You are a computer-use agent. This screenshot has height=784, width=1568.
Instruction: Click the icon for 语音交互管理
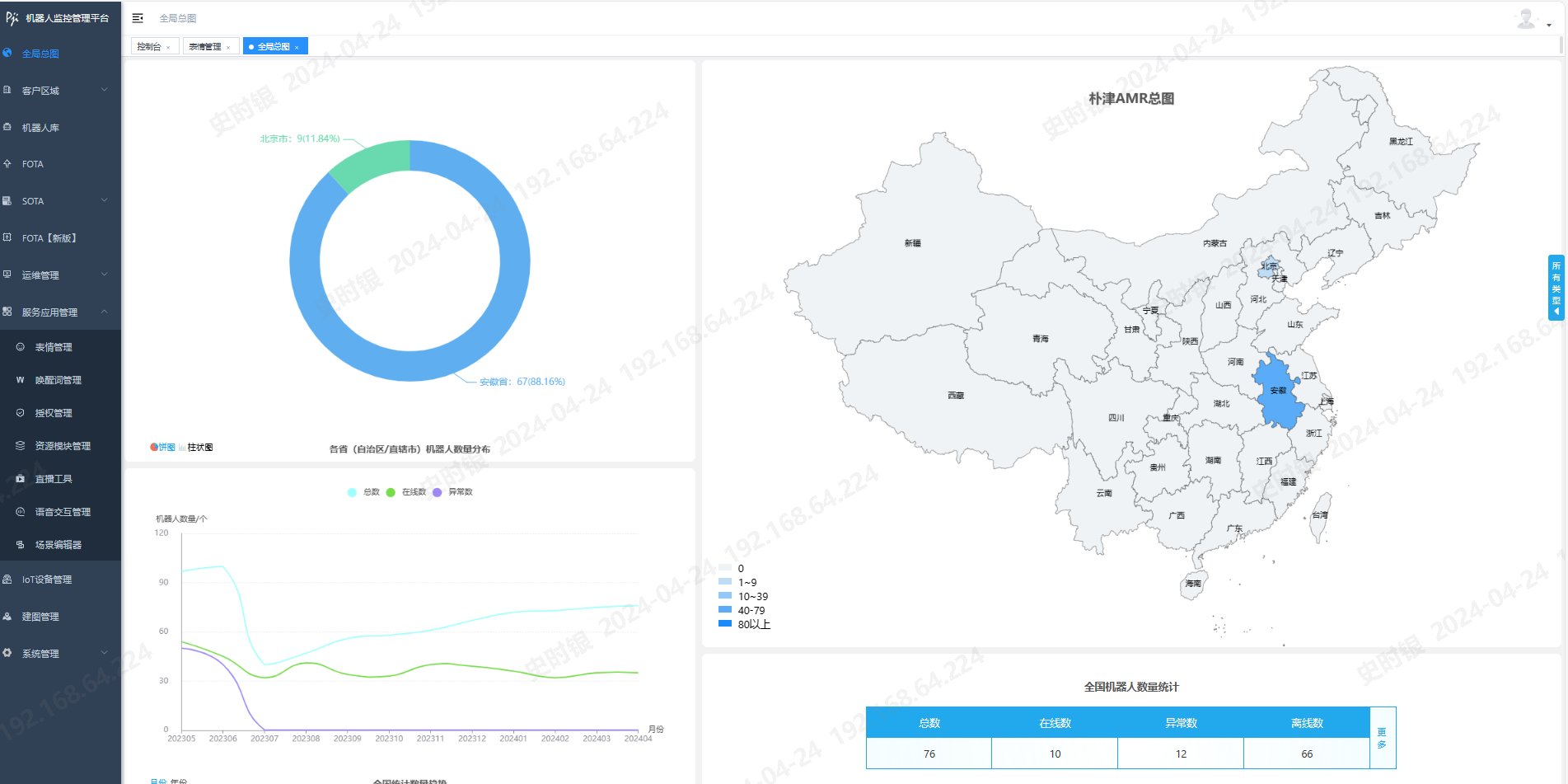[21, 511]
